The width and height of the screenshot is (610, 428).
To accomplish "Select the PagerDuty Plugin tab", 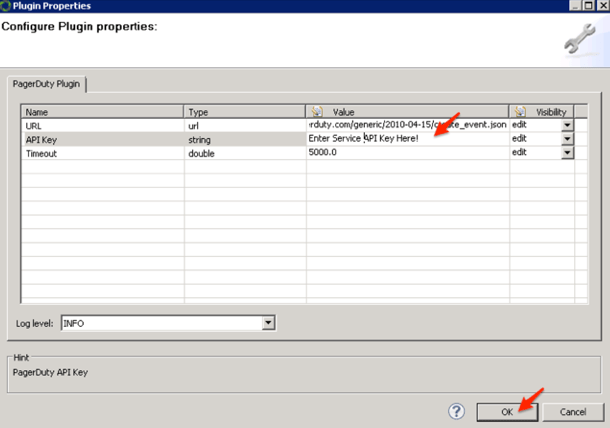I will [47, 85].
